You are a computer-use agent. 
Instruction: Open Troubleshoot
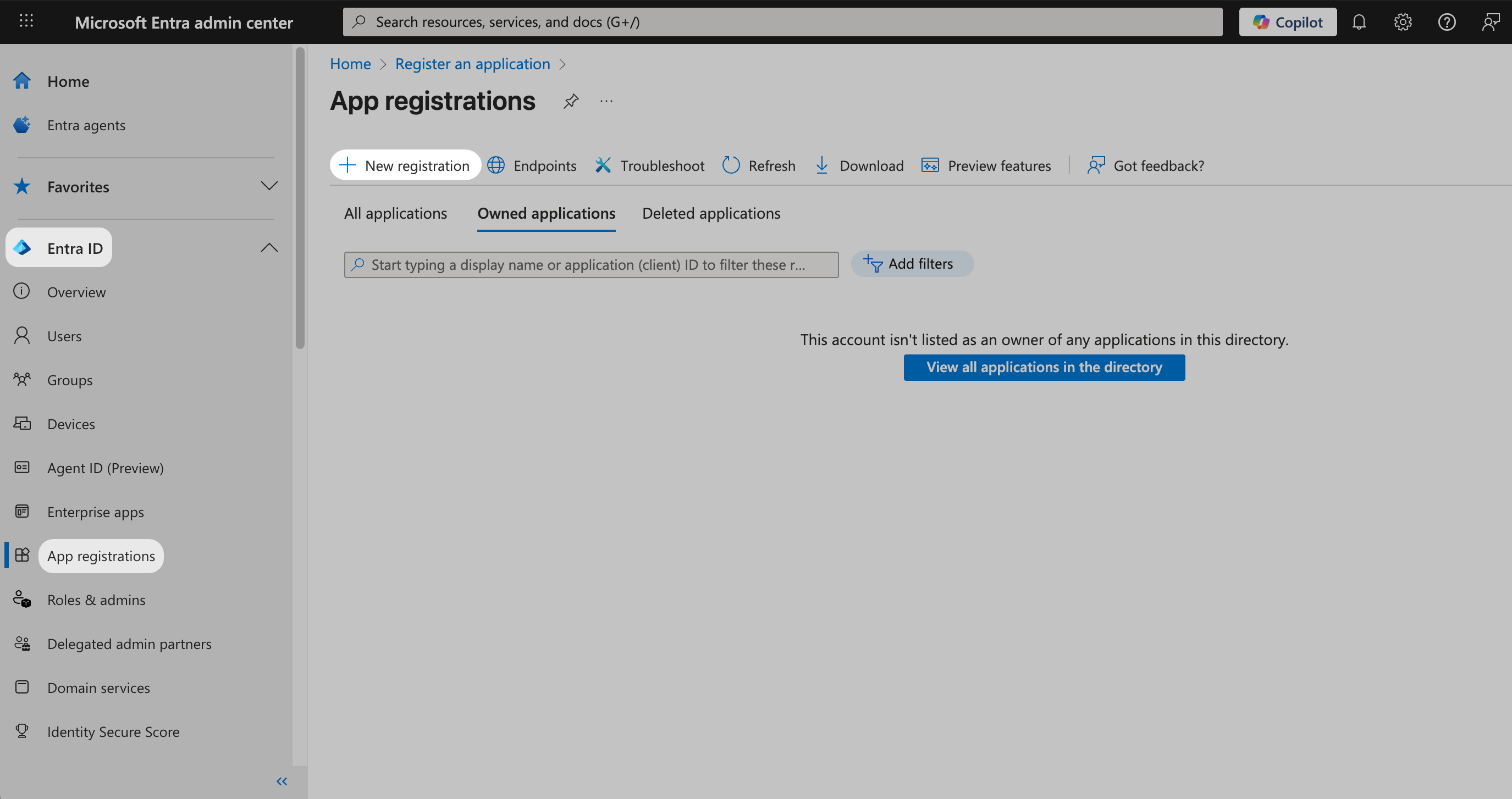click(649, 165)
